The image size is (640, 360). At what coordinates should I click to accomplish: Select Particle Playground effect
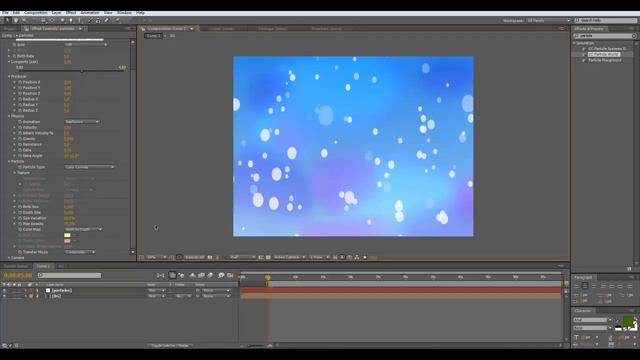pos(605,60)
